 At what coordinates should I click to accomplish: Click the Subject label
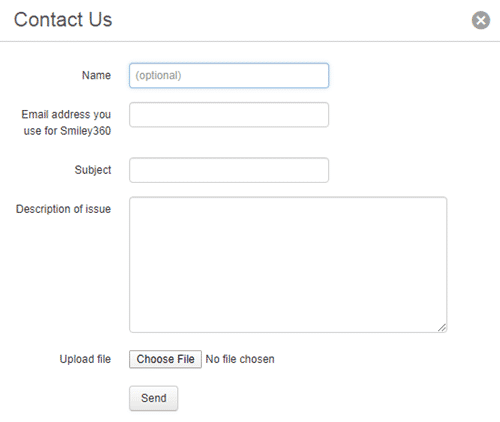(93, 170)
